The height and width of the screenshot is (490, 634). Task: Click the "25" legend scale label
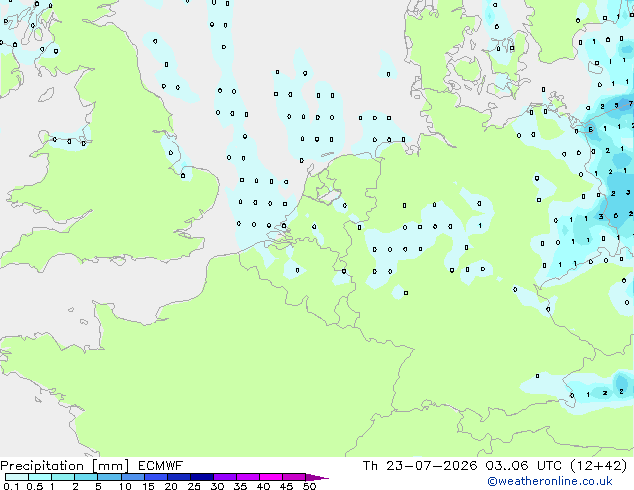click(x=194, y=486)
